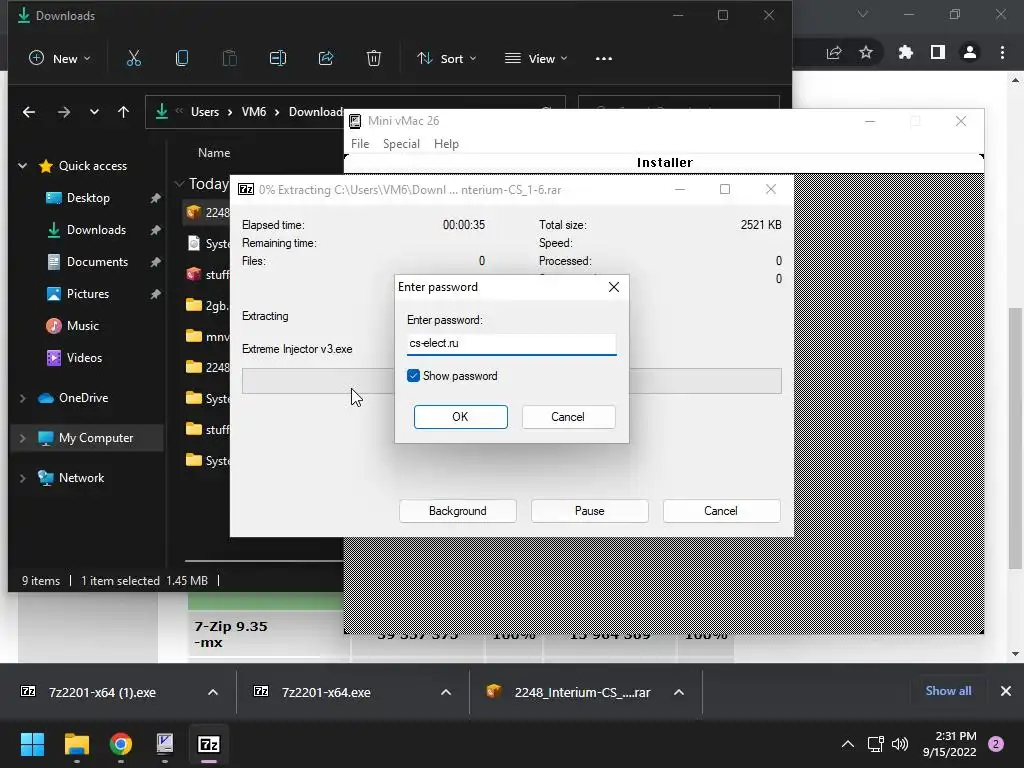Close the Enter password dialog with X
The image size is (1024, 768).
614,287
